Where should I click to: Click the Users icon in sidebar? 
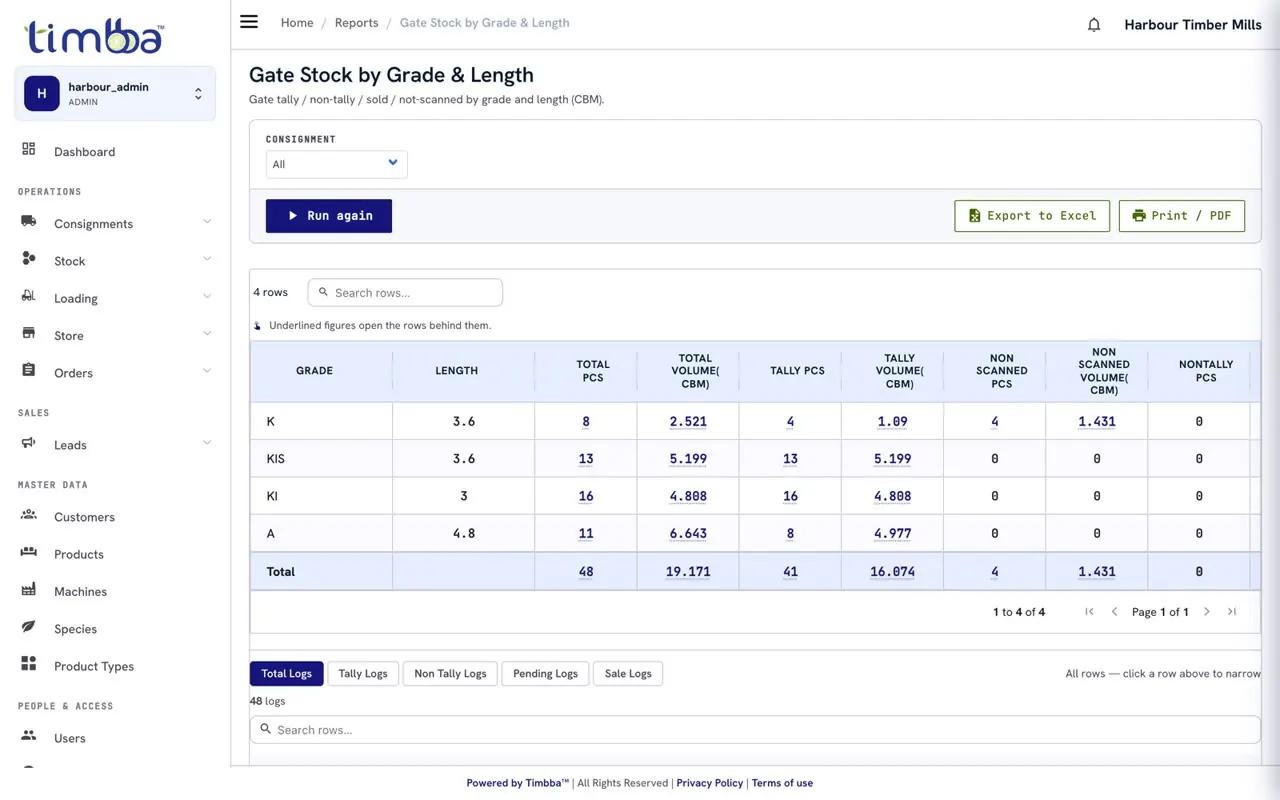[29, 735]
